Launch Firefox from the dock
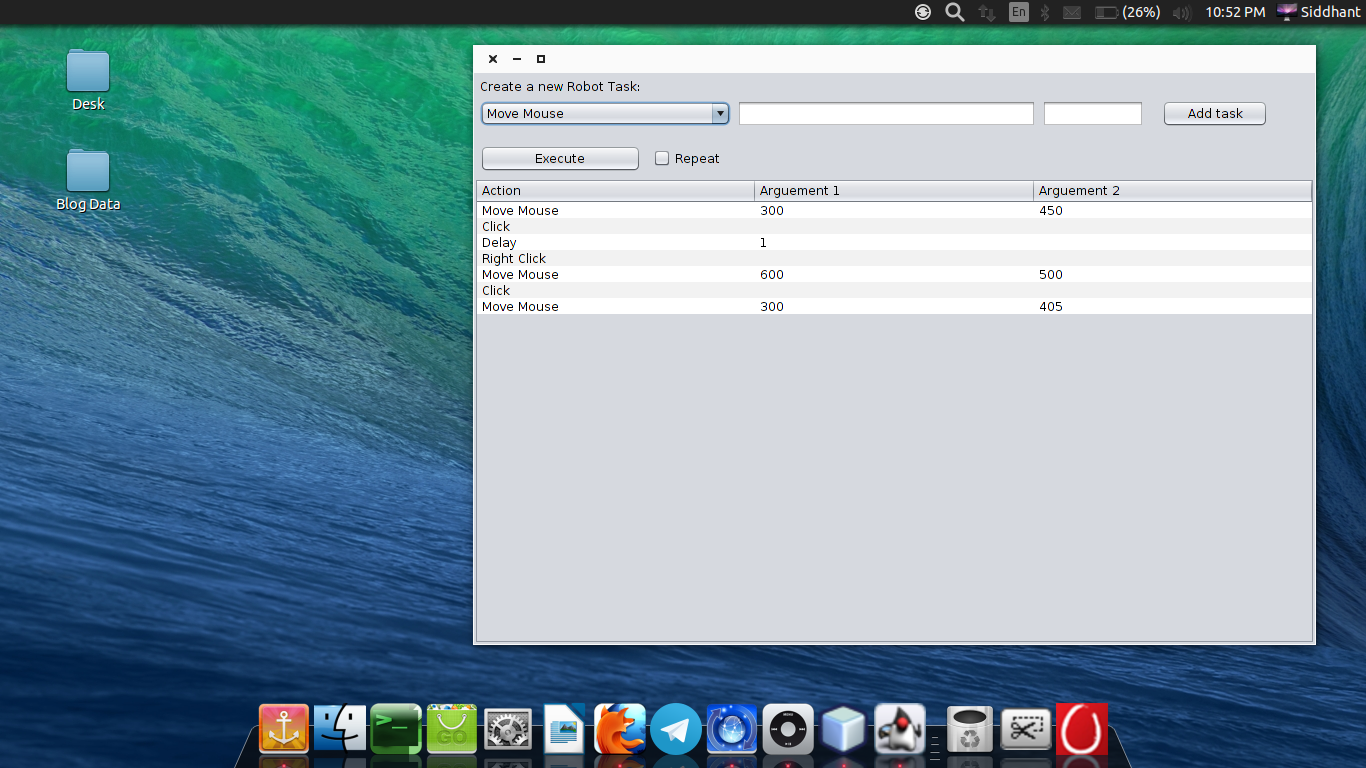This screenshot has height=768, width=1366. tap(620, 731)
